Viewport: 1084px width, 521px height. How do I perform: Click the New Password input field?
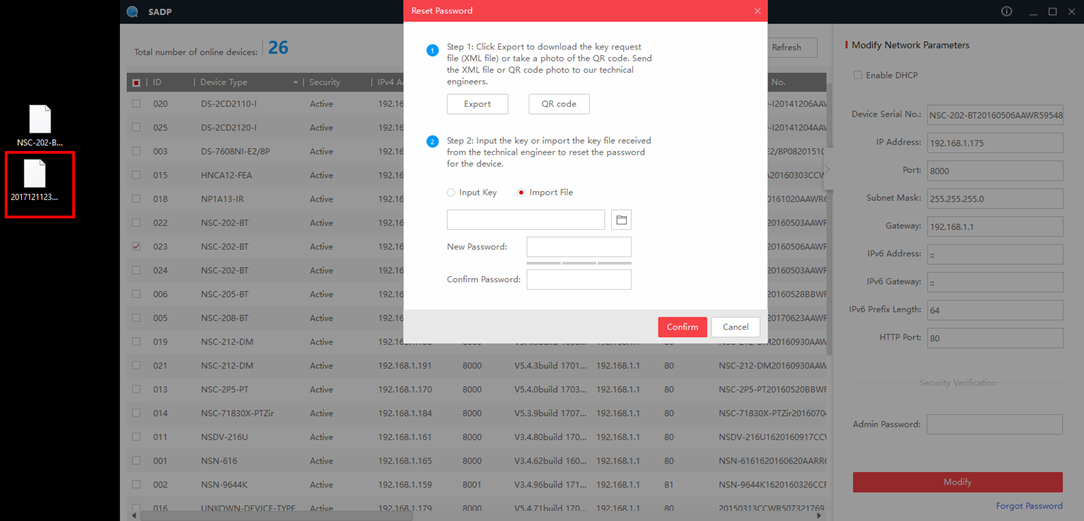pyautogui.click(x=578, y=247)
